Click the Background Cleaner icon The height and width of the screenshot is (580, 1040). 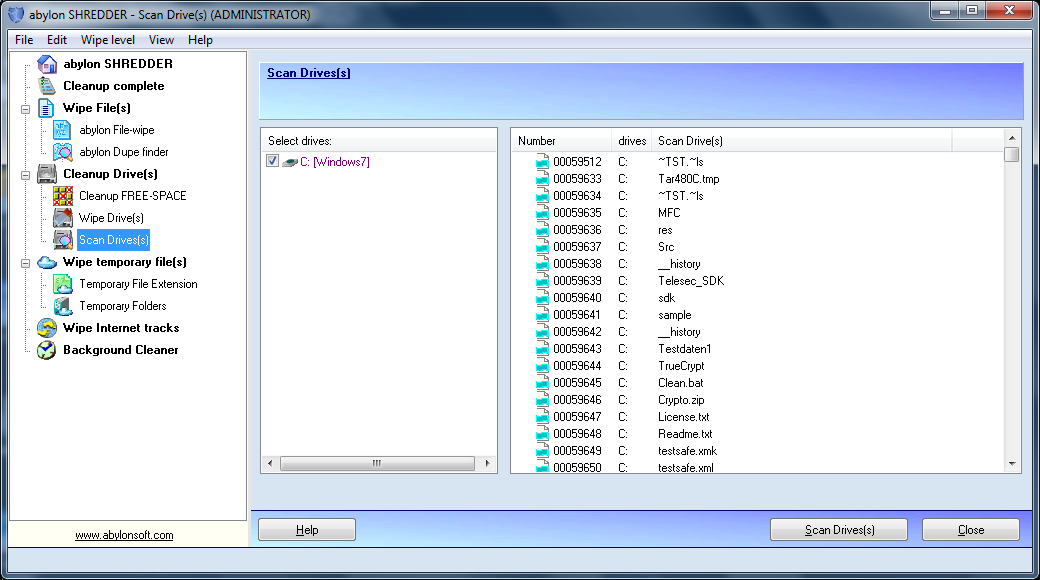point(47,350)
